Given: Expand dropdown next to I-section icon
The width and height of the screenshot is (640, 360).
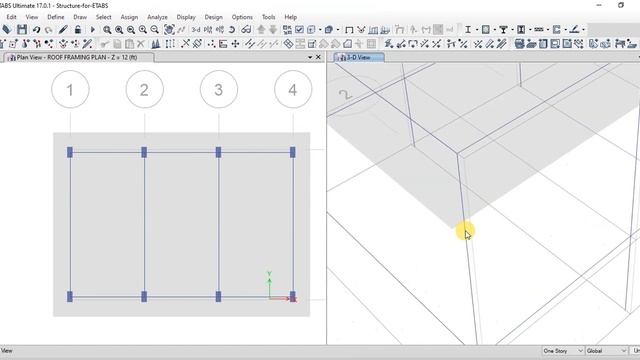Looking at the screenshot, I should (x=477, y=30).
